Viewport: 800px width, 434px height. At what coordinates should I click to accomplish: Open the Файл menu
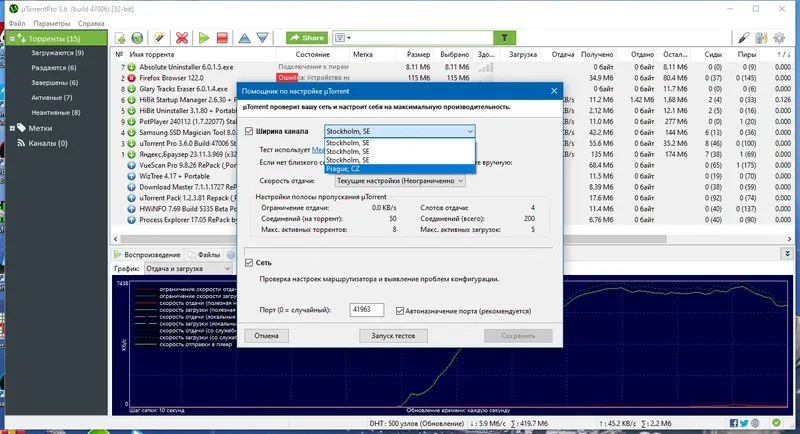[17, 23]
